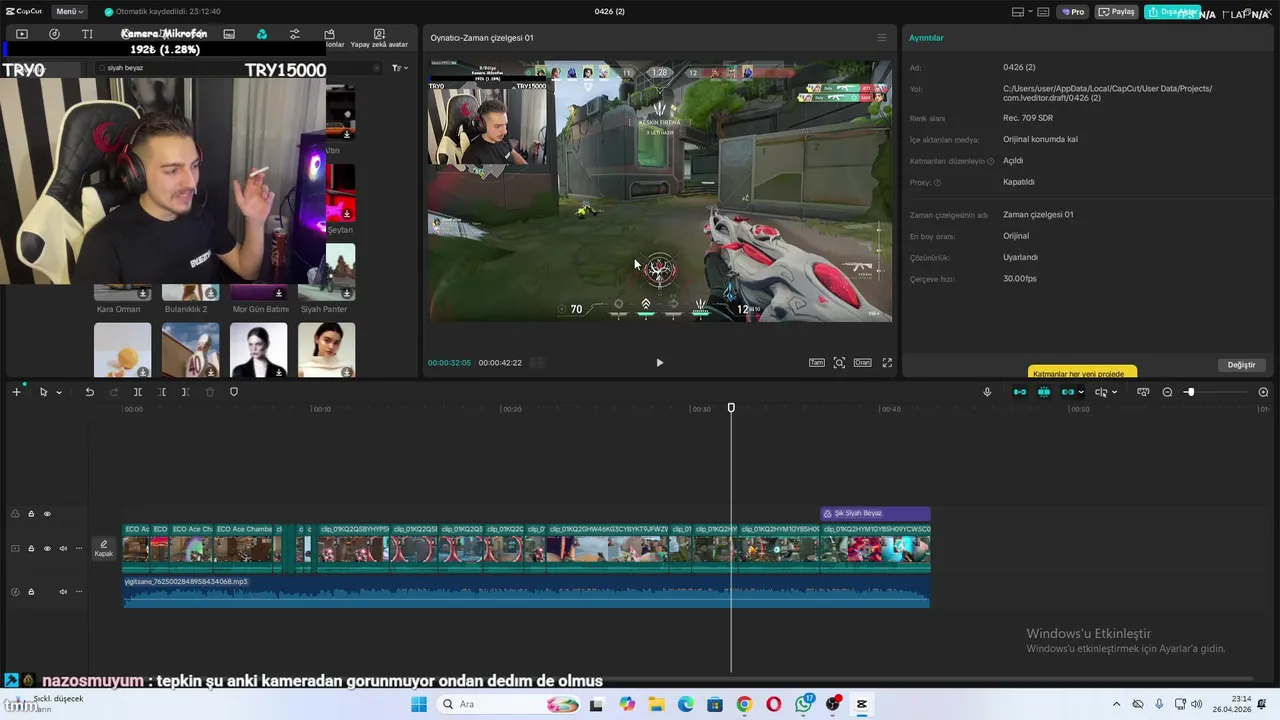The width and height of the screenshot is (1280, 720).
Task: Open the Yapay zekâ avatar tab
Action: (379, 38)
